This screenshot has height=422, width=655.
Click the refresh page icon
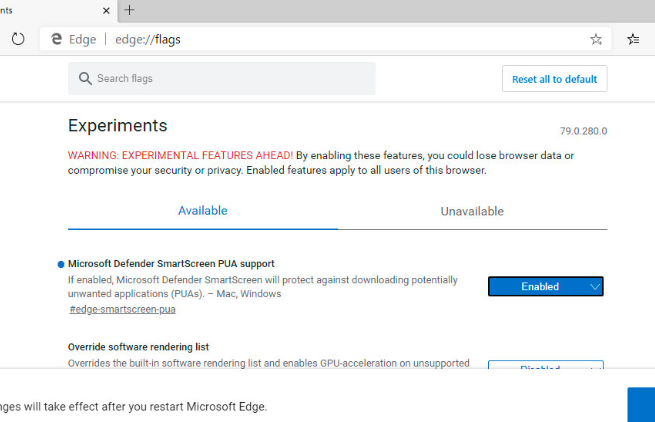coord(18,39)
